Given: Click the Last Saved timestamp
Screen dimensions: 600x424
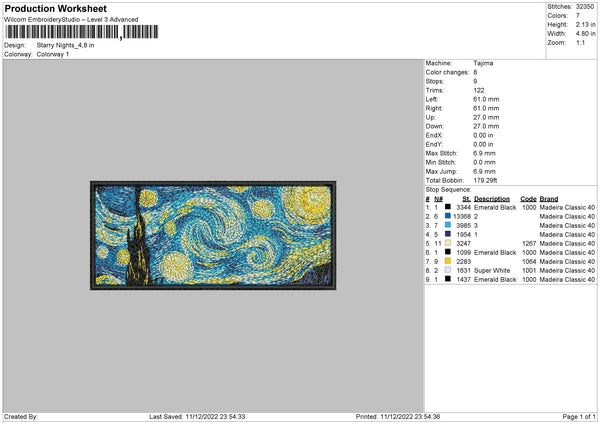Looking at the screenshot, I should (197, 417).
